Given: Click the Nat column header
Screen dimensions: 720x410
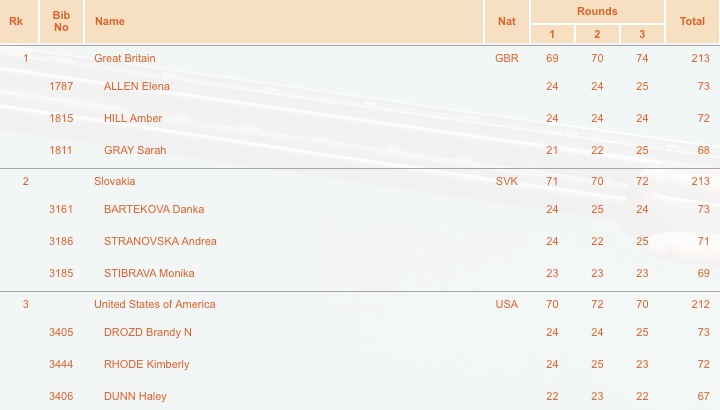Looking at the screenshot, I should [x=507, y=21].
